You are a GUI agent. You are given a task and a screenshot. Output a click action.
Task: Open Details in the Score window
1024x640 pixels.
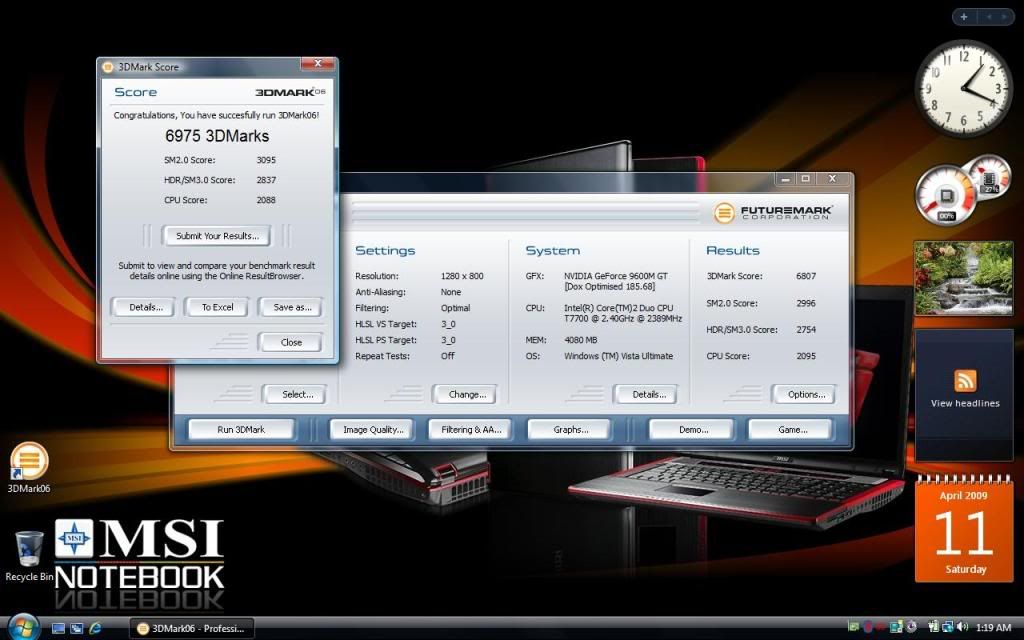146,307
